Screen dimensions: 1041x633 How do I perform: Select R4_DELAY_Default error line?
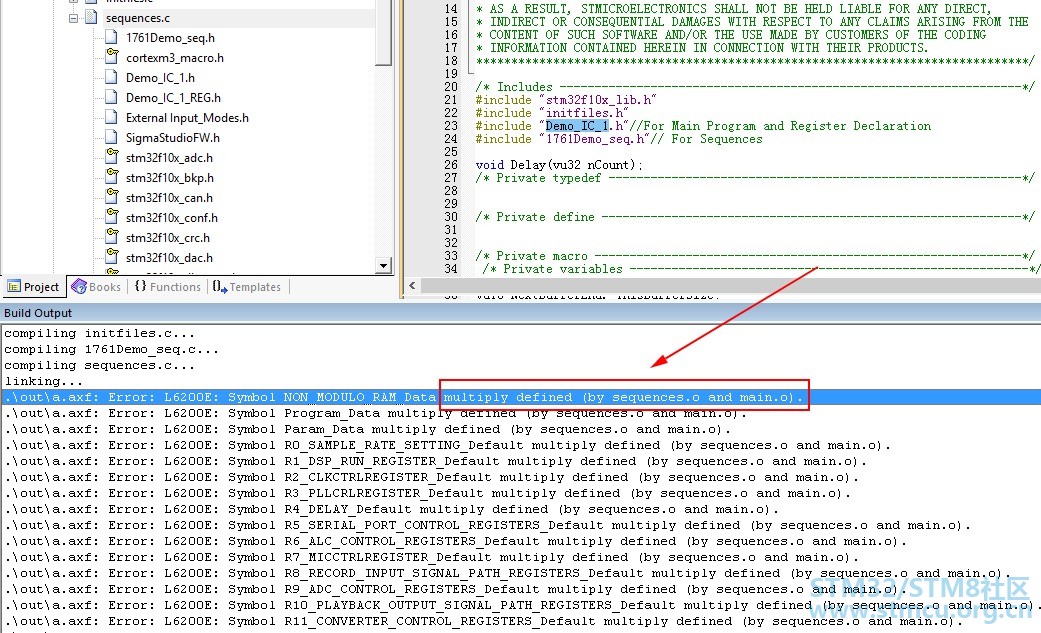pos(392,509)
